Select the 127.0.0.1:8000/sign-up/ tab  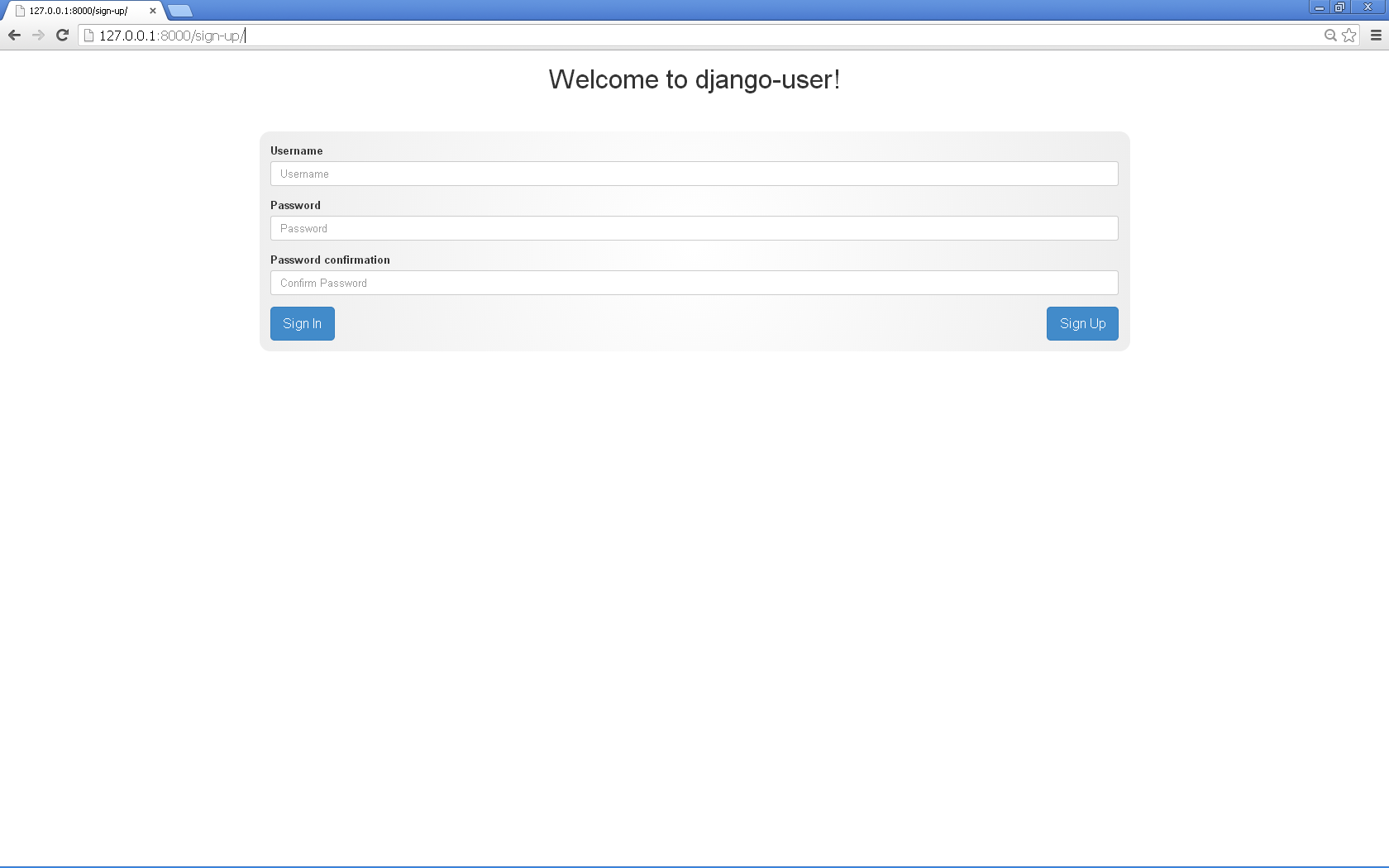(81, 11)
